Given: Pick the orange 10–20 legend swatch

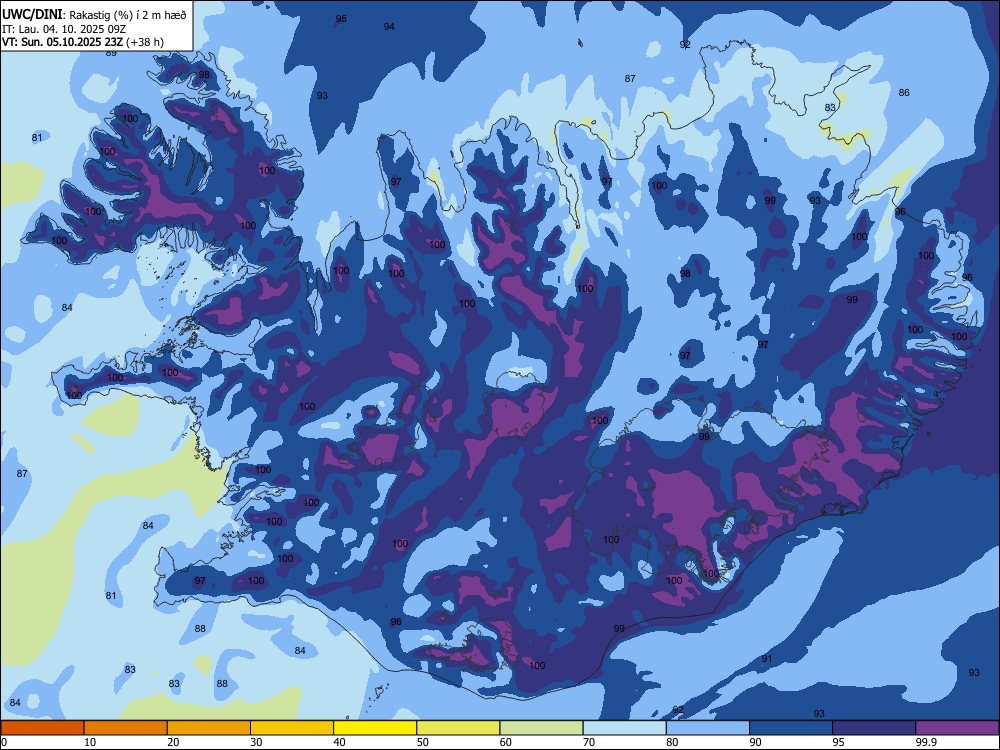Looking at the screenshot, I should tap(126, 728).
